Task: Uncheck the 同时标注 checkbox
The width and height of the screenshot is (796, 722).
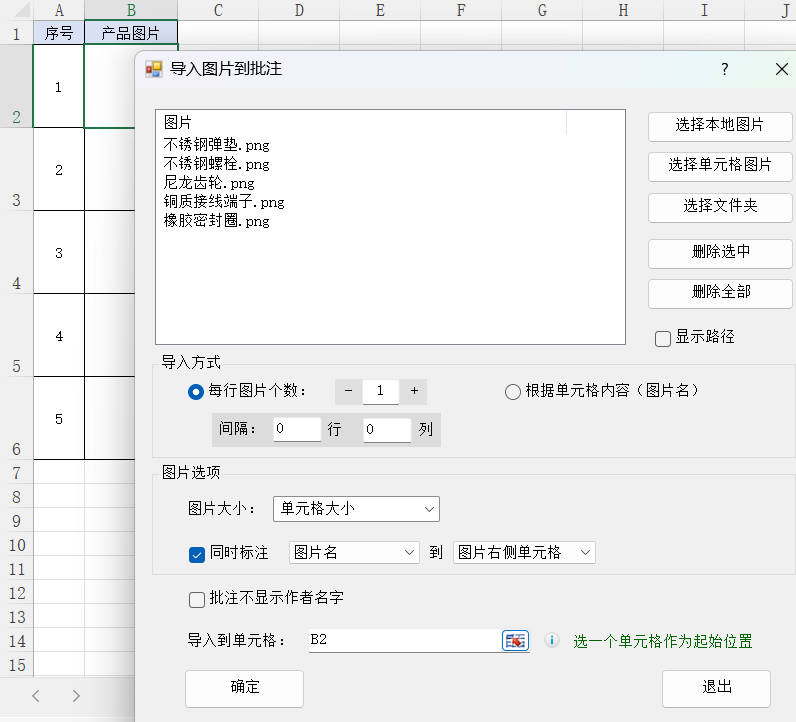Action: point(197,553)
